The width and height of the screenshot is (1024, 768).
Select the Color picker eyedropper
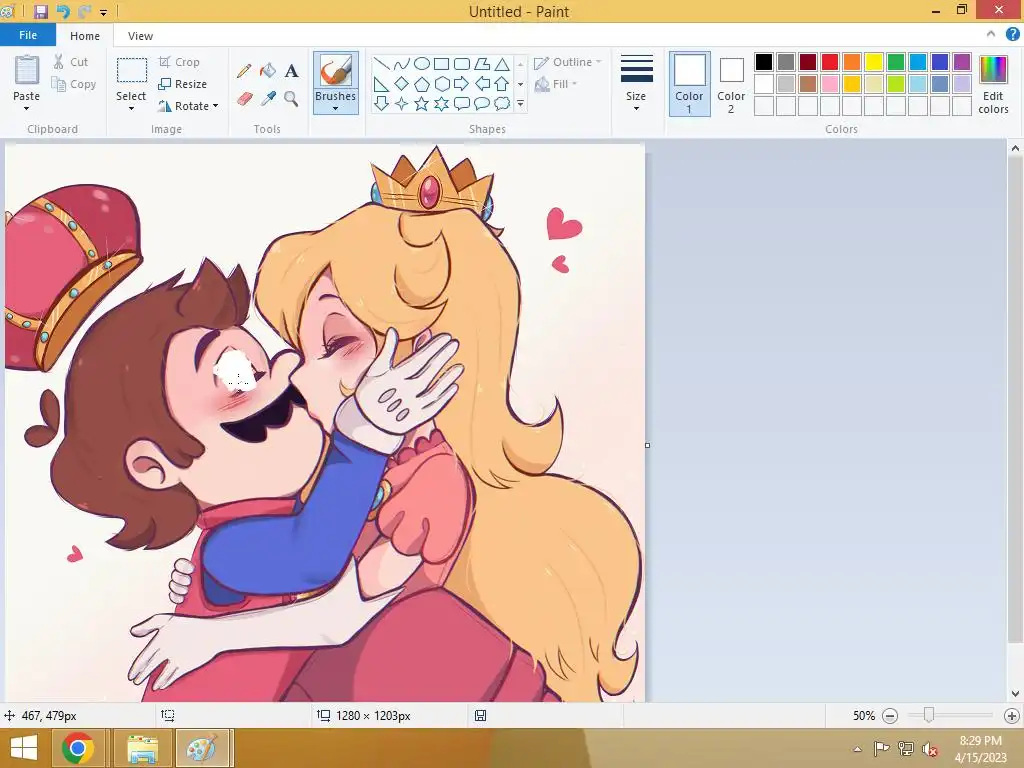tap(268, 99)
